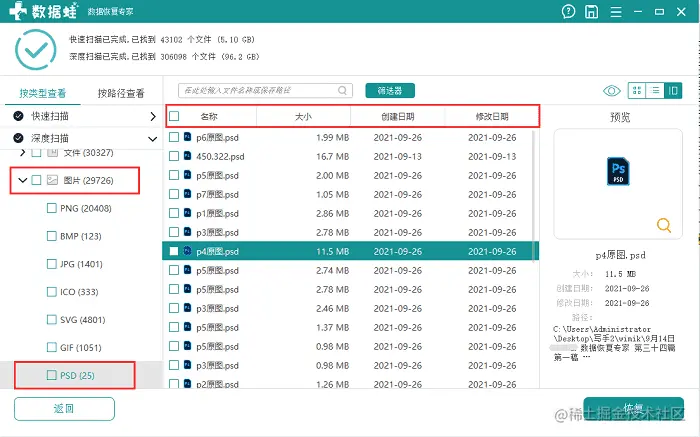This screenshot has height=437, width=700.
Task: Sort by 大小 column header
Action: [x=304, y=117]
